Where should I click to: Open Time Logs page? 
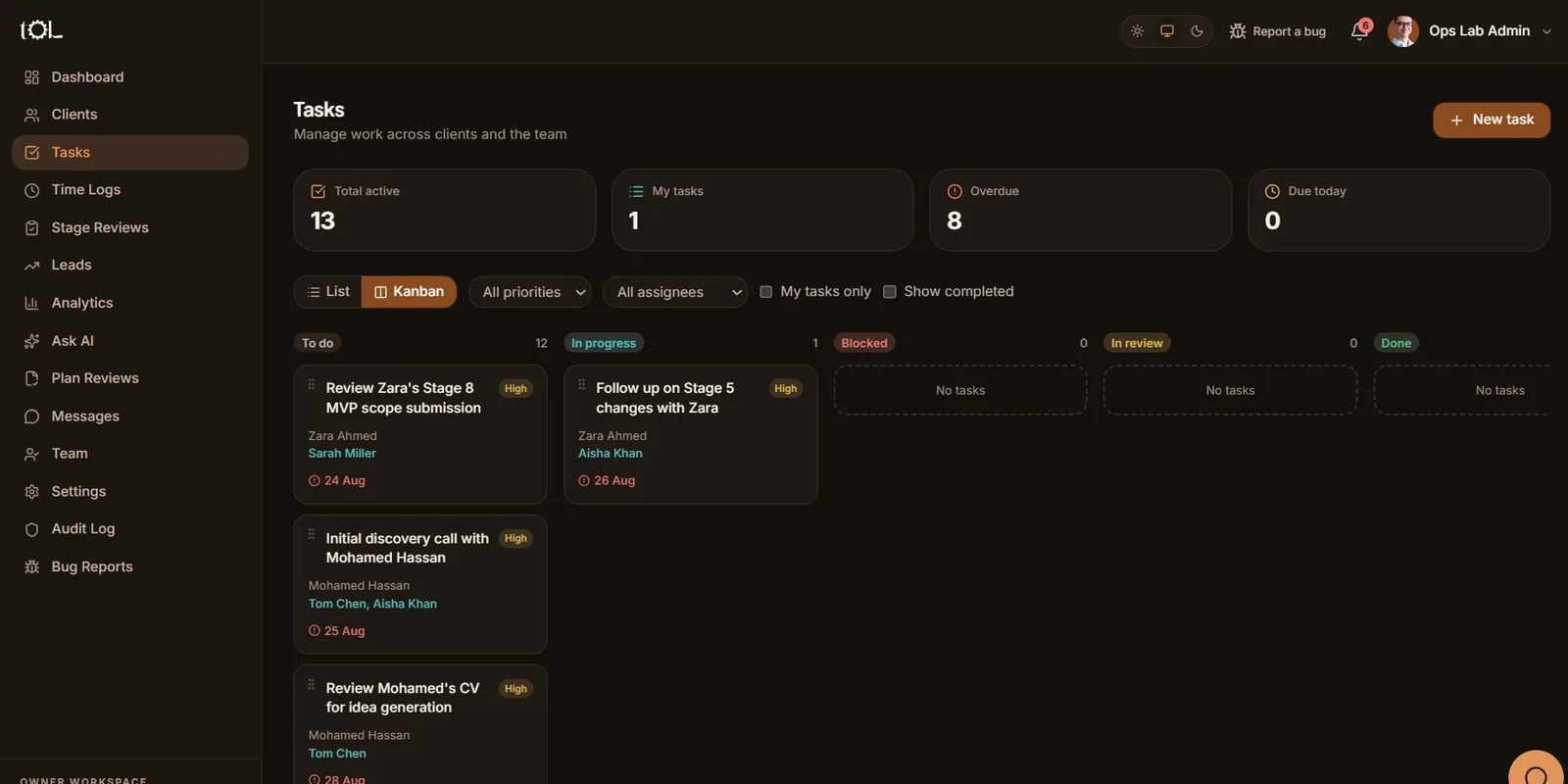(129, 190)
